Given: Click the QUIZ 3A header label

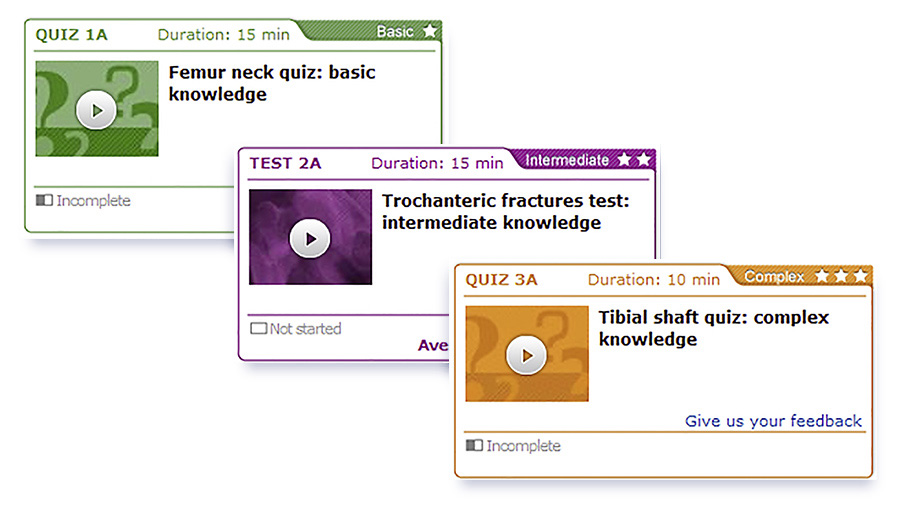Looking at the screenshot, I should tap(501, 280).
